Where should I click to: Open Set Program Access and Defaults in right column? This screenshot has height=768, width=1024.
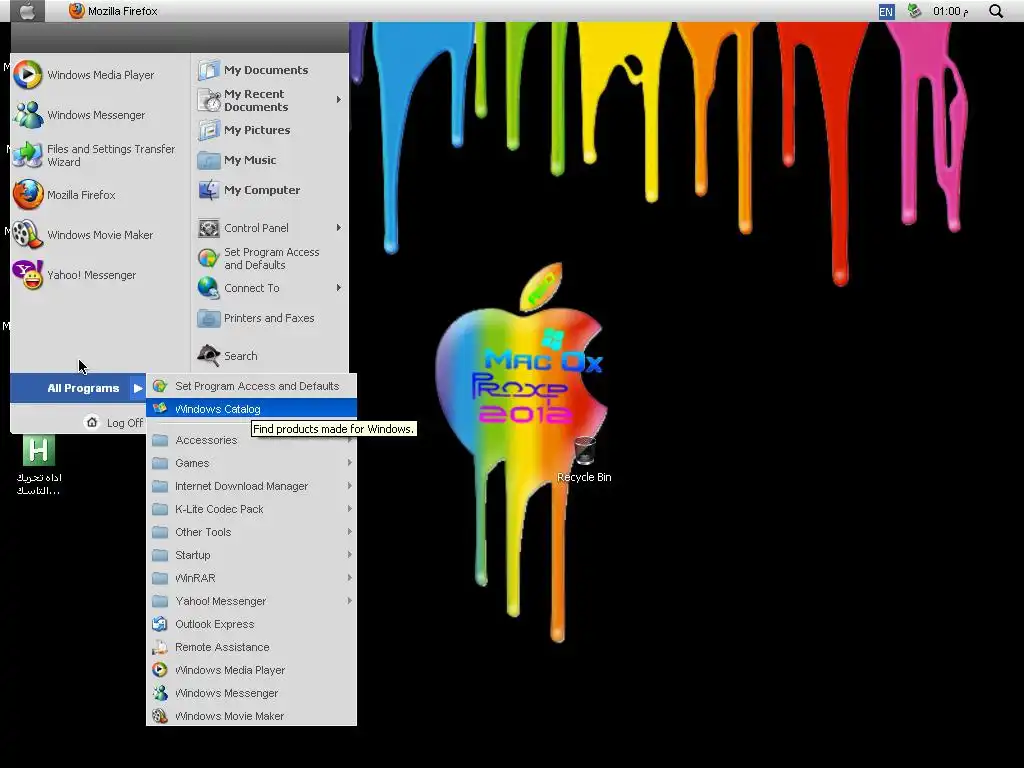(x=270, y=259)
